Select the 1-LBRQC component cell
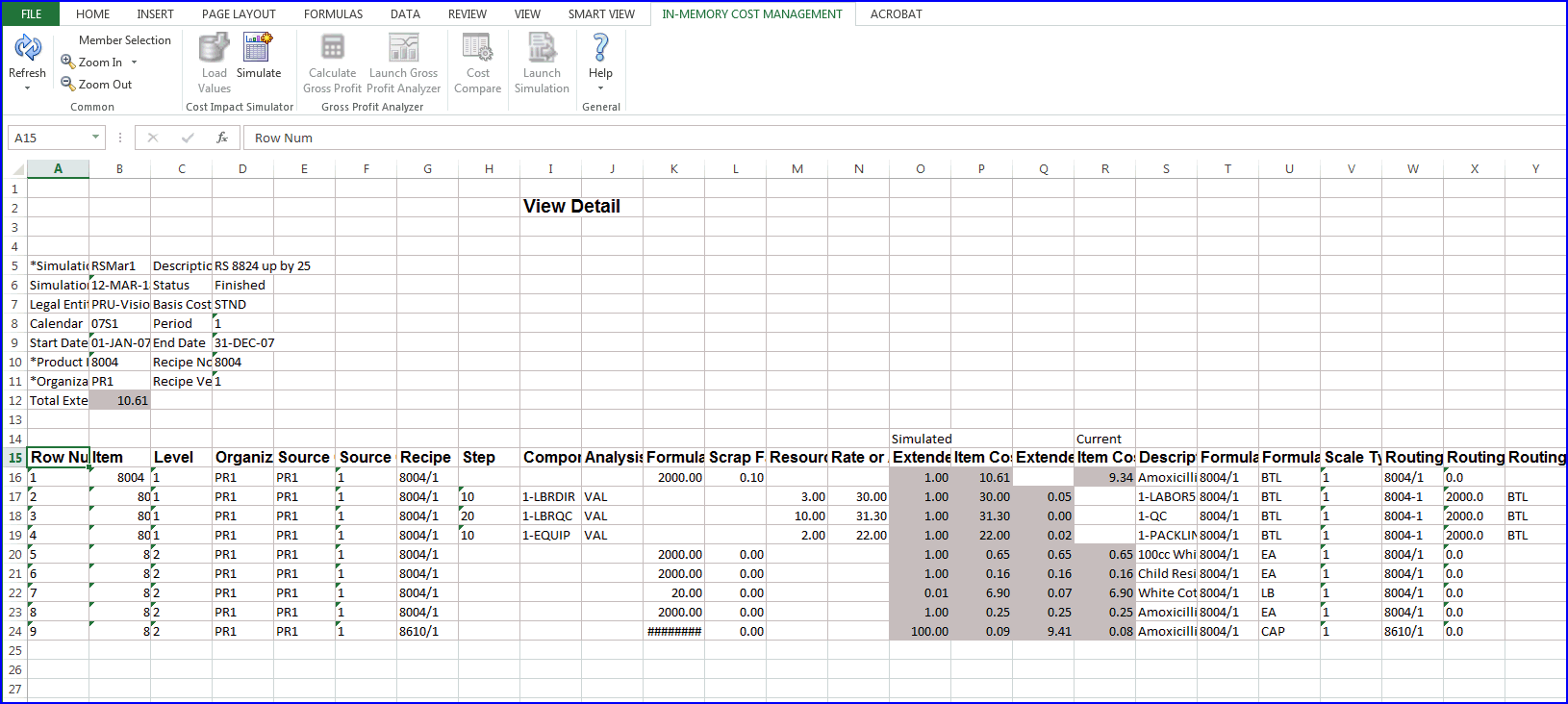Image resolution: width=1568 pixels, height=704 pixels. point(550,516)
